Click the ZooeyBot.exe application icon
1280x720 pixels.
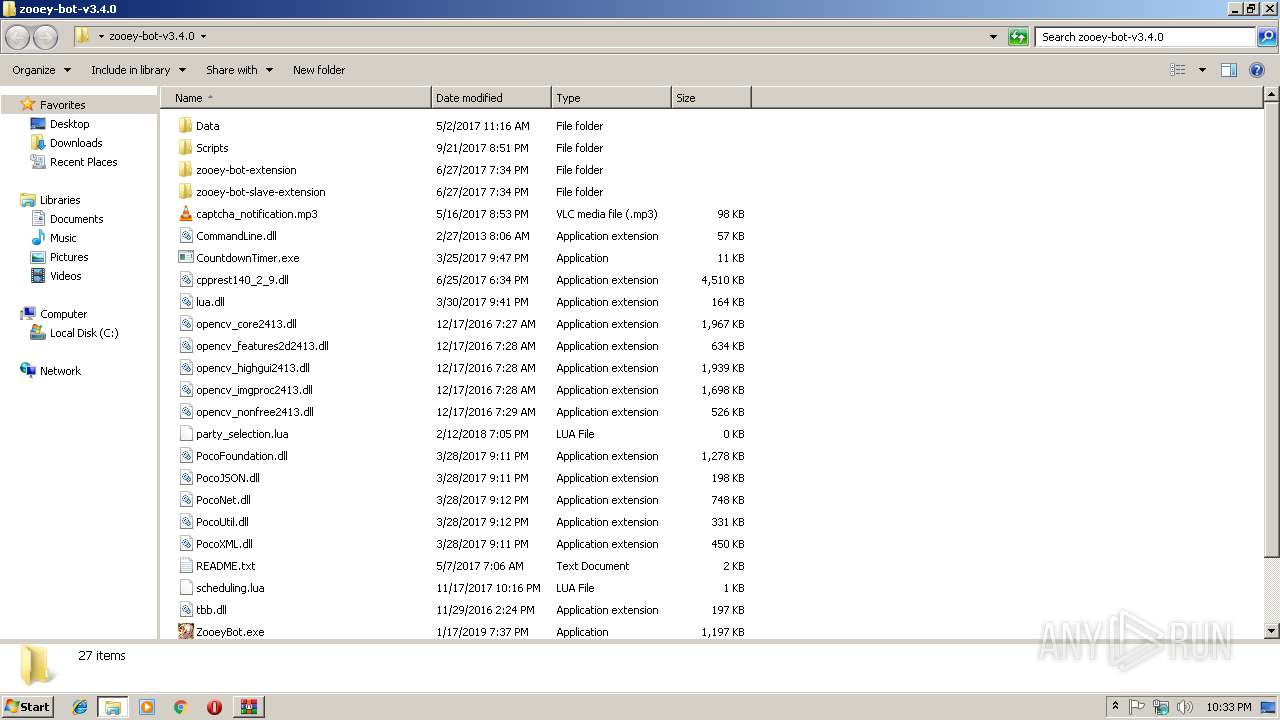(x=185, y=632)
